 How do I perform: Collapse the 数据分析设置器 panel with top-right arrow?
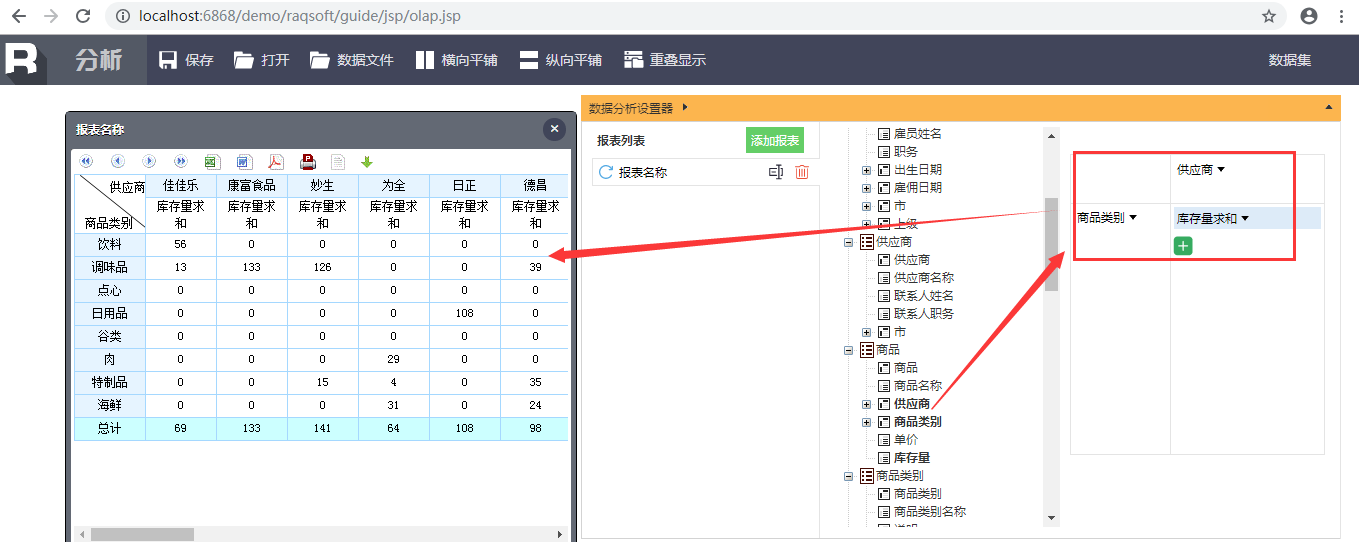click(x=1329, y=107)
